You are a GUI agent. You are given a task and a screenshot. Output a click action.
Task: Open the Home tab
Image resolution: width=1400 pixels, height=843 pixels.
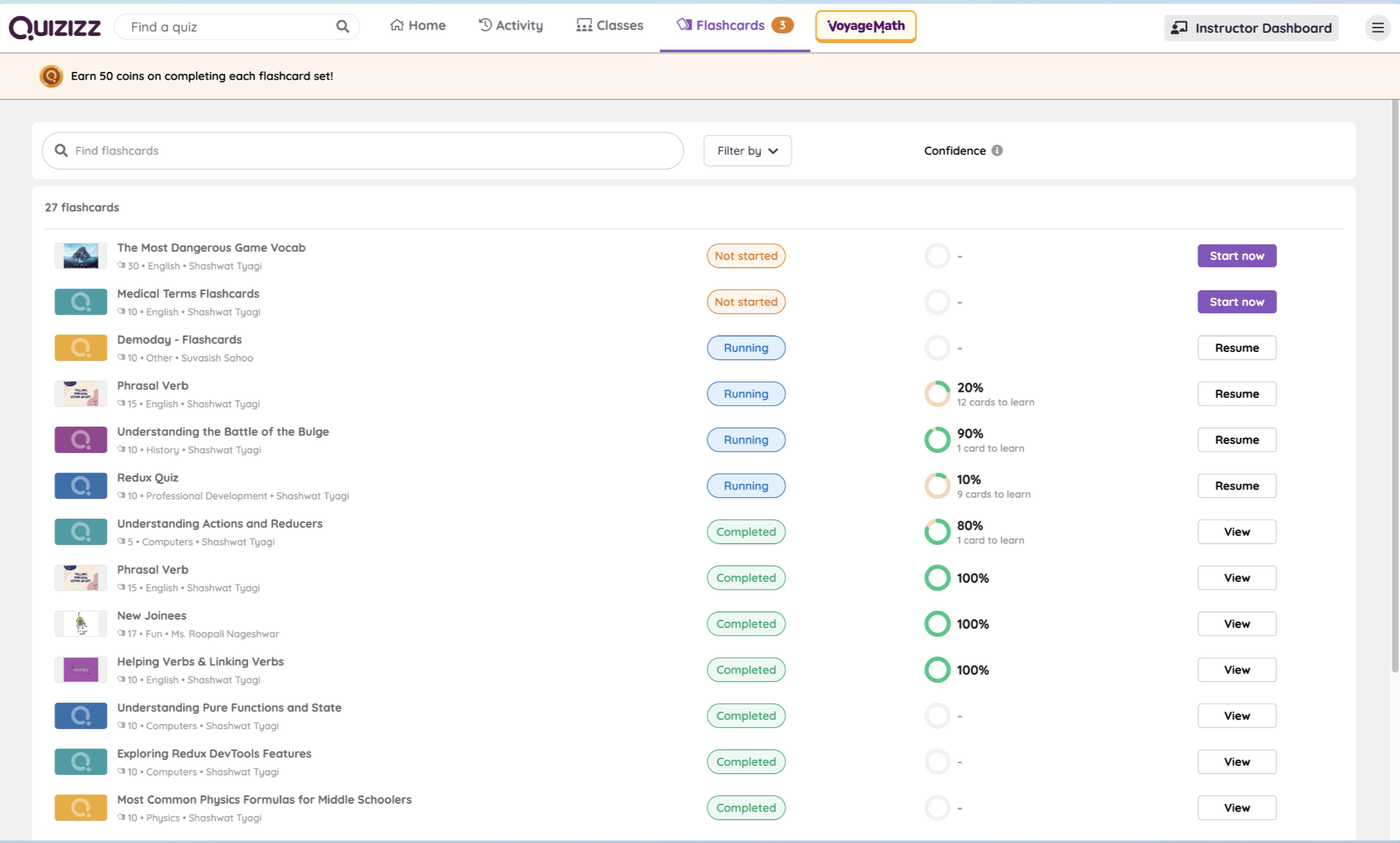pos(418,26)
